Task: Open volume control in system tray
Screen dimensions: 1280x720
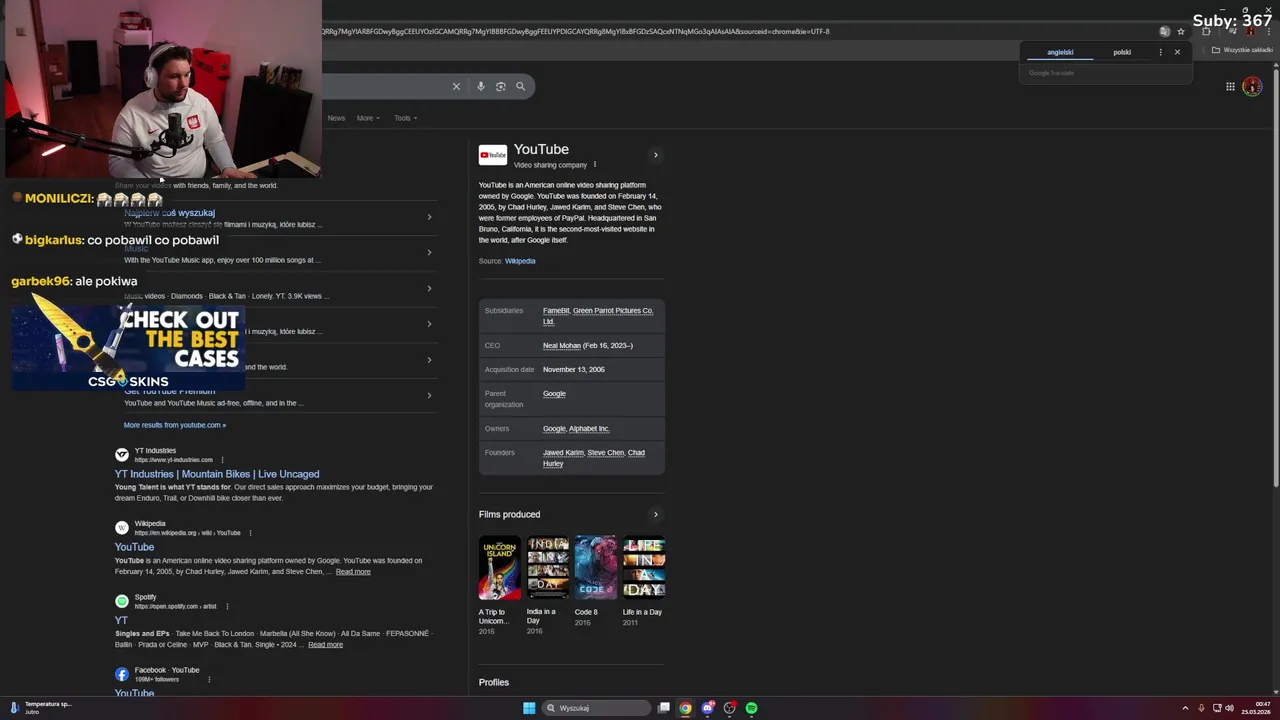Action: coord(1229,708)
